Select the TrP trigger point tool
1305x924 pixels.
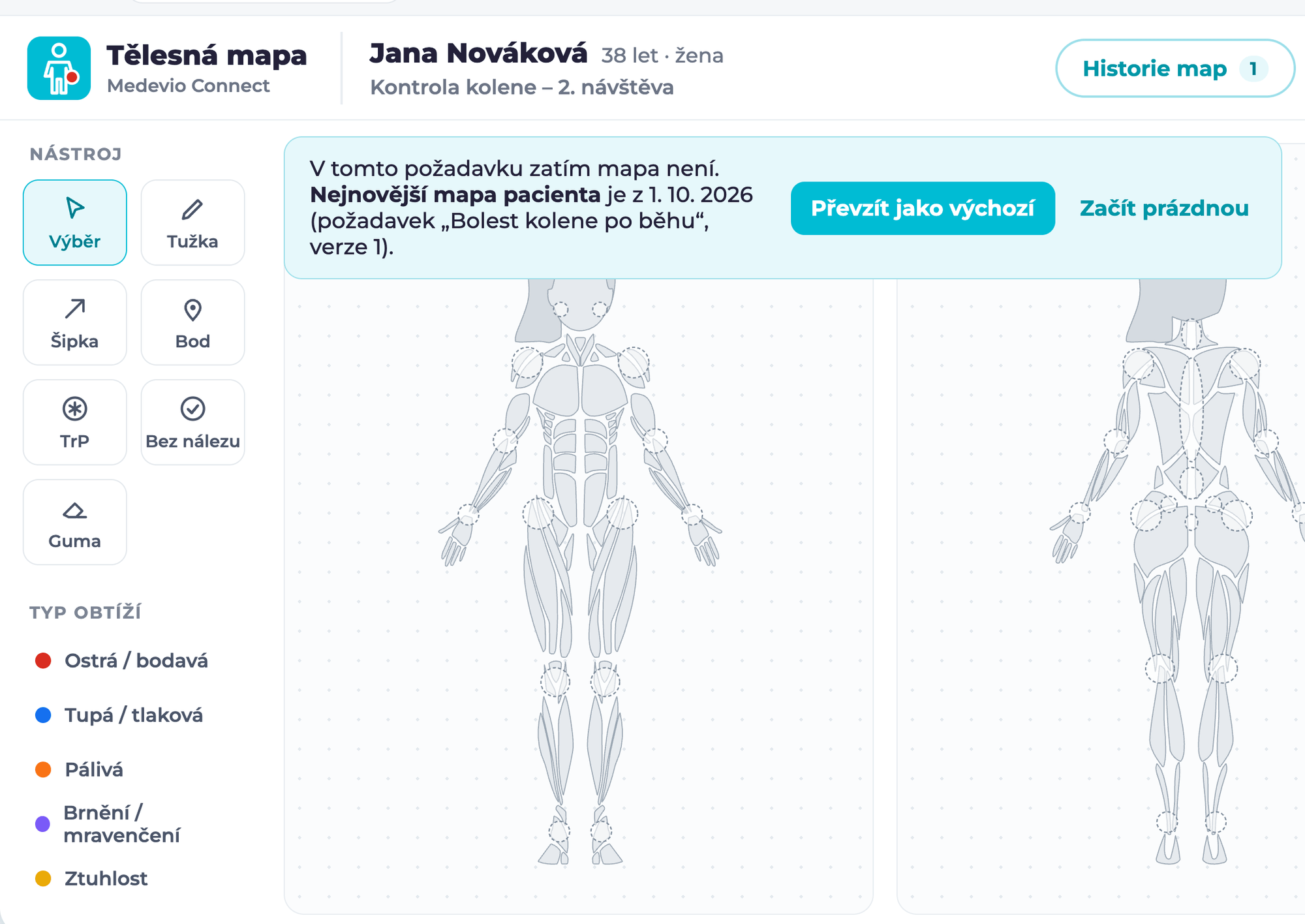tap(75, 422)
